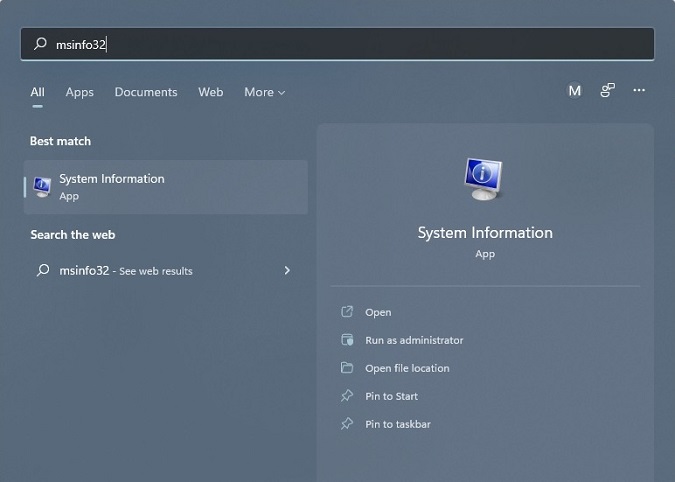Click the pin icon next to Pin to Start
675x482 pixels.
[x=347, y=395]
